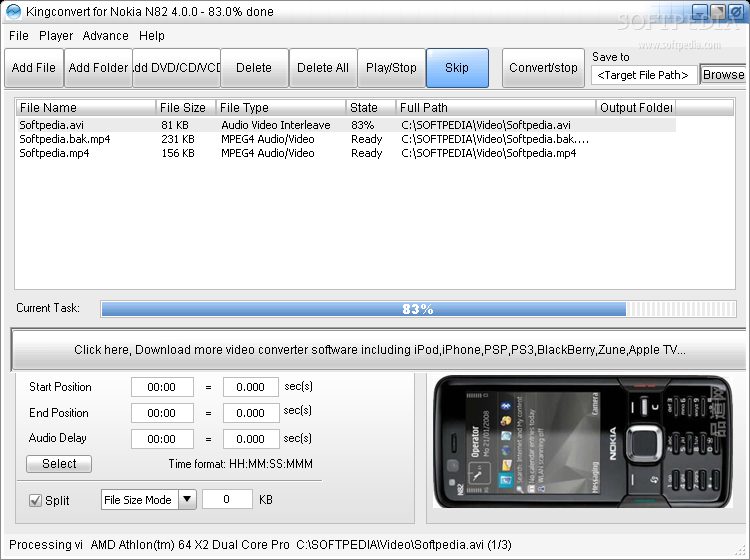The image size is (750, 560).
Task: Click the Start Position time field
Action: (x=162, y=387)
